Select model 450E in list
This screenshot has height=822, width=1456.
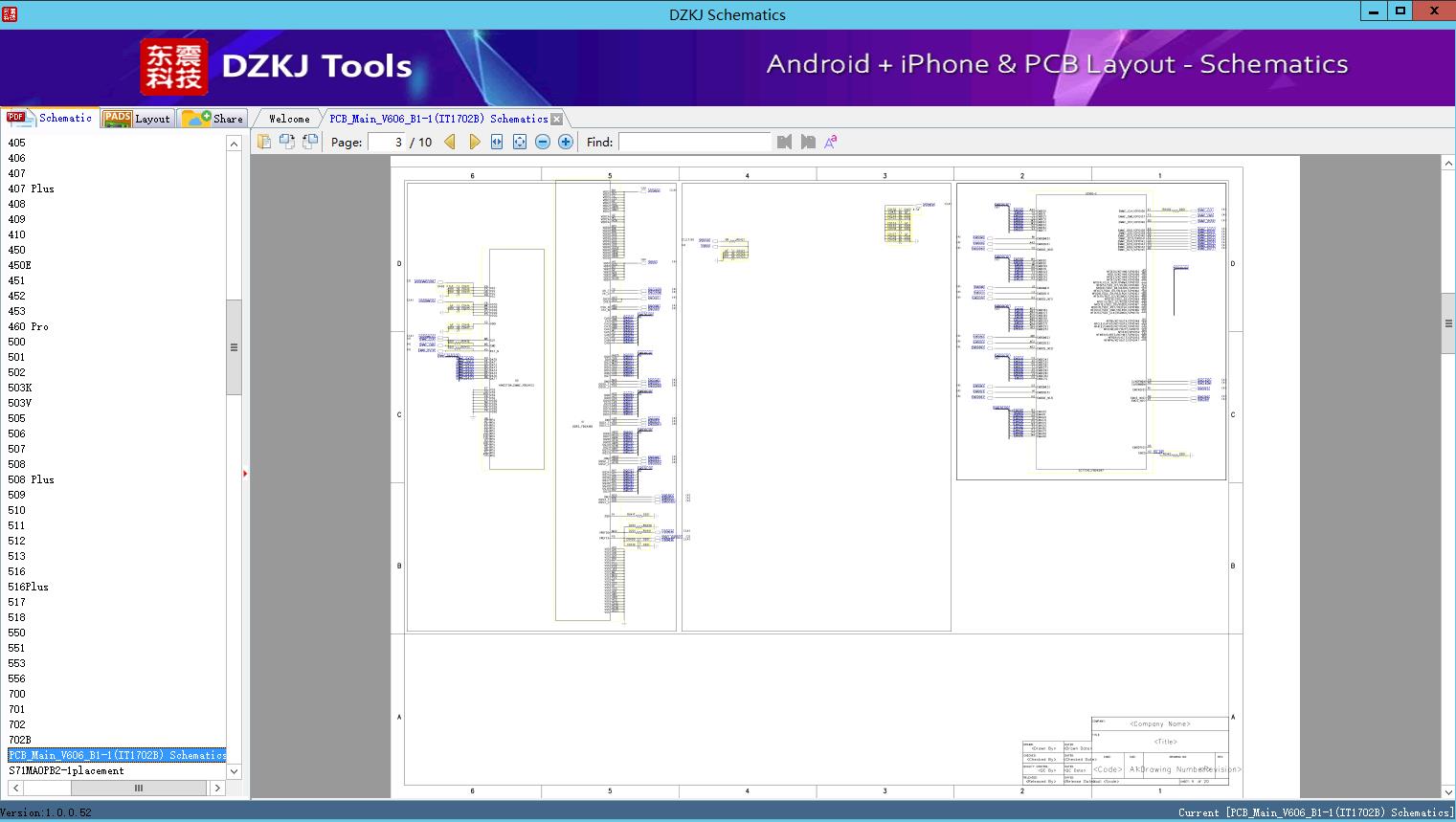click(20, 265)
